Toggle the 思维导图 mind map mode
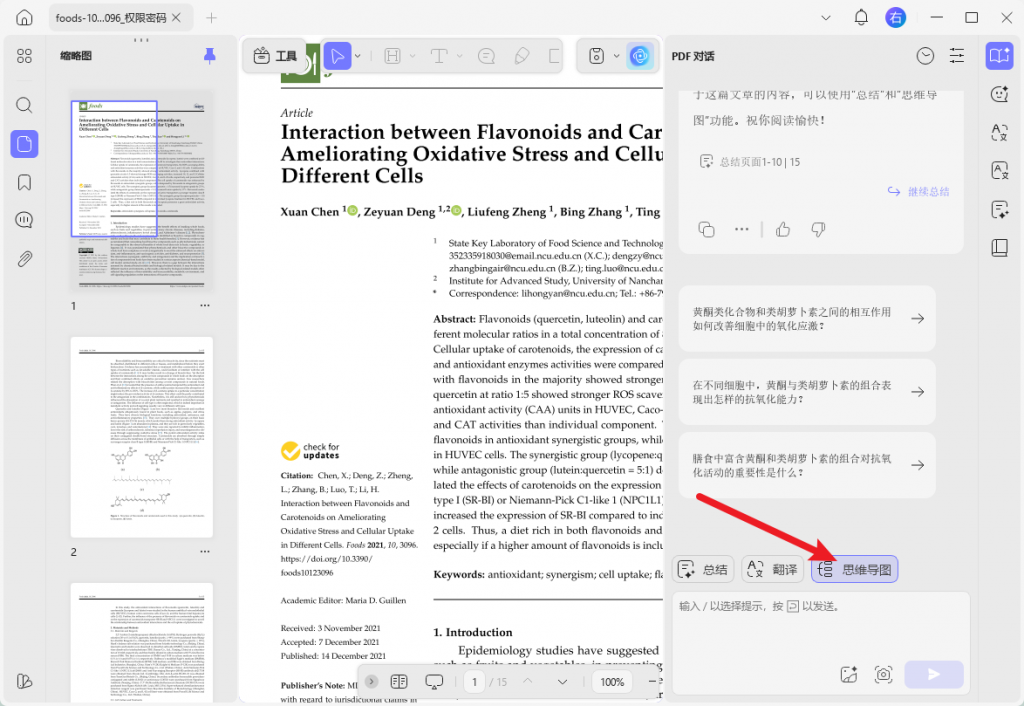Viewport: 1024px width, 706px height. pyautogui.click(x=855, y=569)
